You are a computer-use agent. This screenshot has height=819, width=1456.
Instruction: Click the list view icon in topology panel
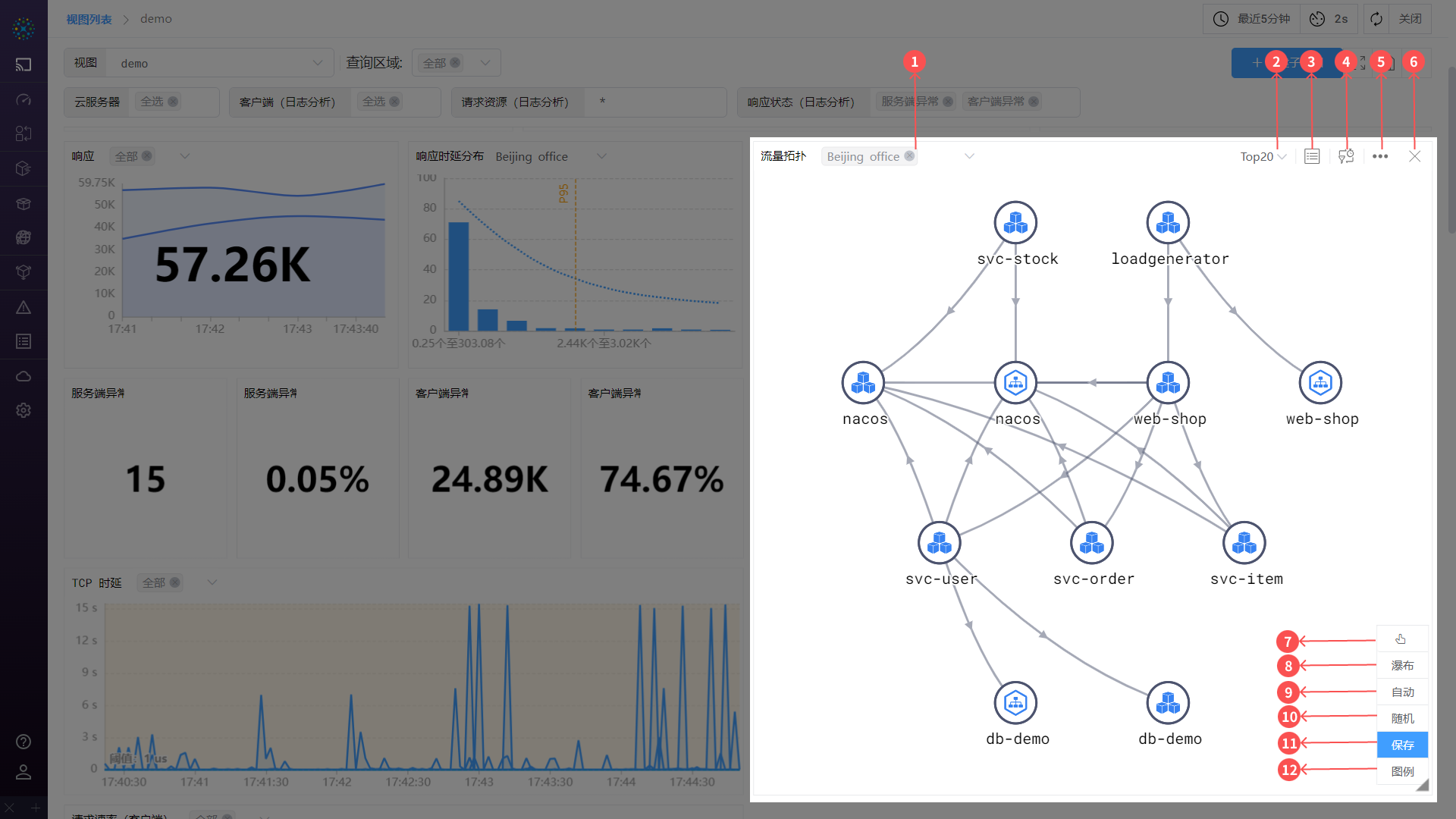click(x=1312, y=156)
